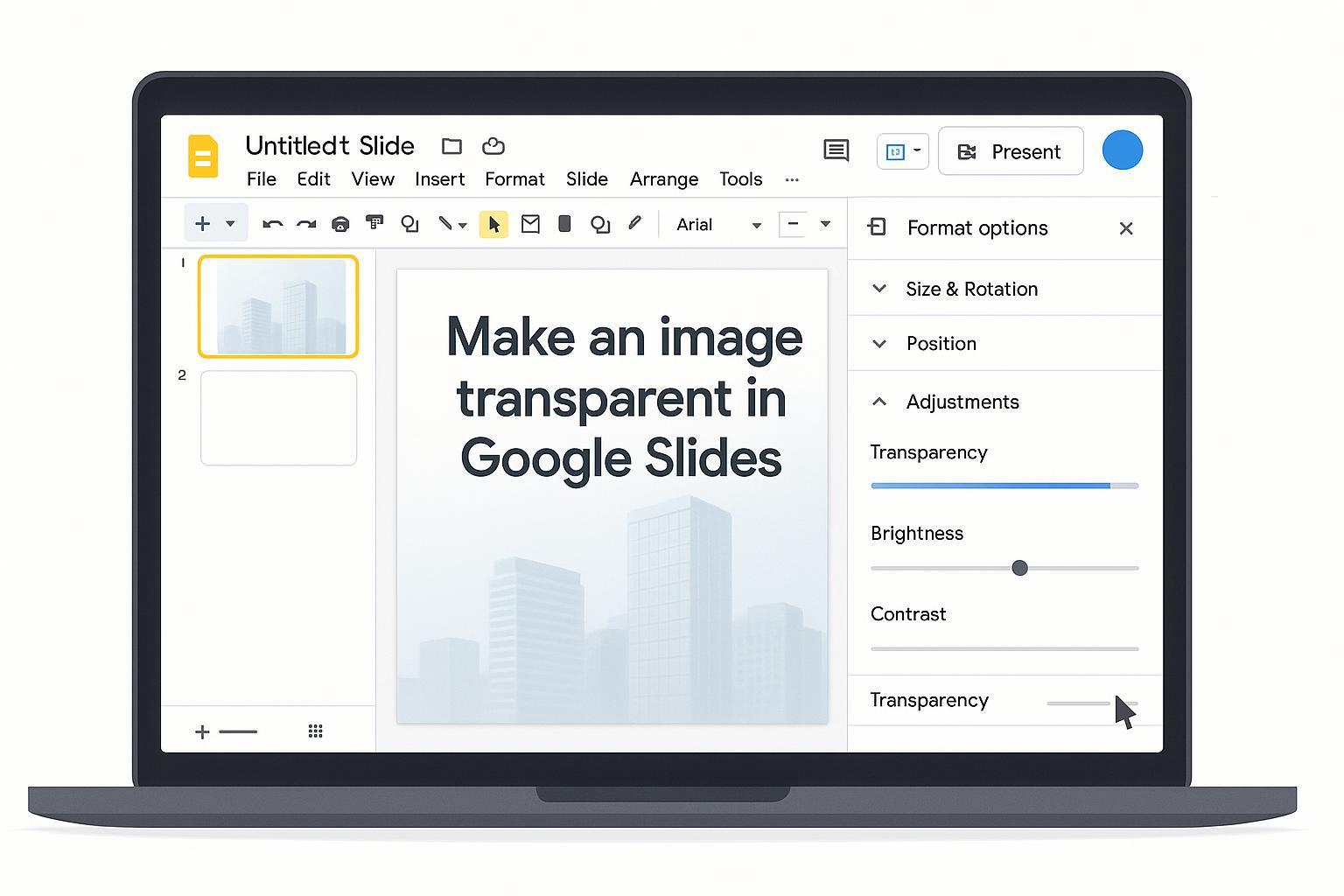This screenshot has height=896, width=1344.
Task: Open the comment history icon
Action: pos(836,150)
